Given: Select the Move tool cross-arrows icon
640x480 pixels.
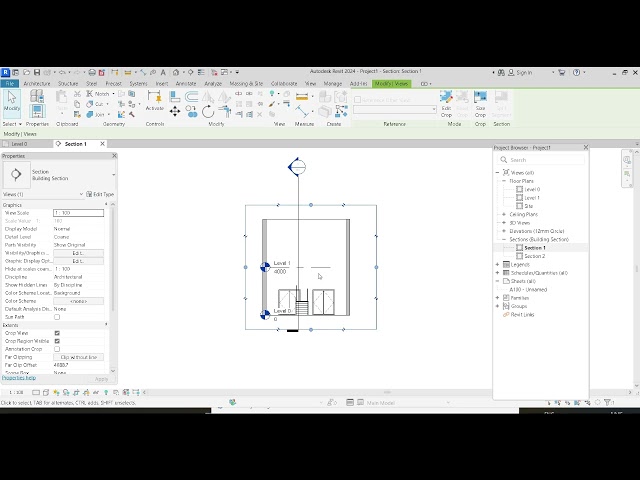Looking at the screenshot, I should (x=175, y=111).
